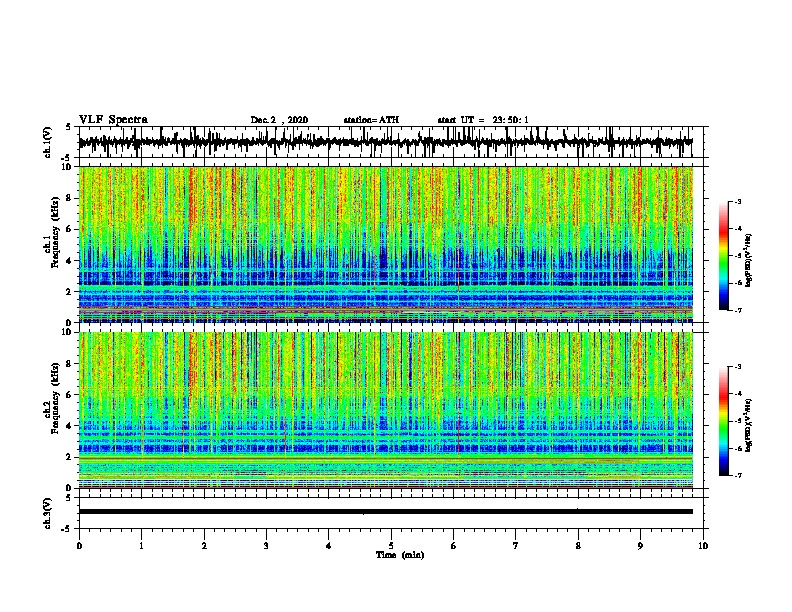
Task: Click the "-7" label on ch.2 color scale
Action: tap(737, 475)
